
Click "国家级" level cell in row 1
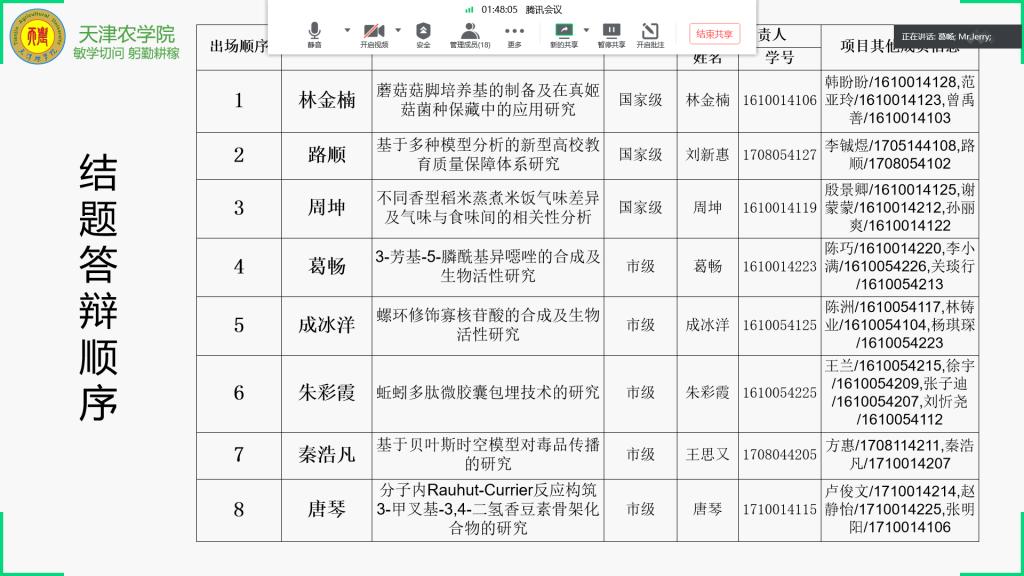[641, 100]
